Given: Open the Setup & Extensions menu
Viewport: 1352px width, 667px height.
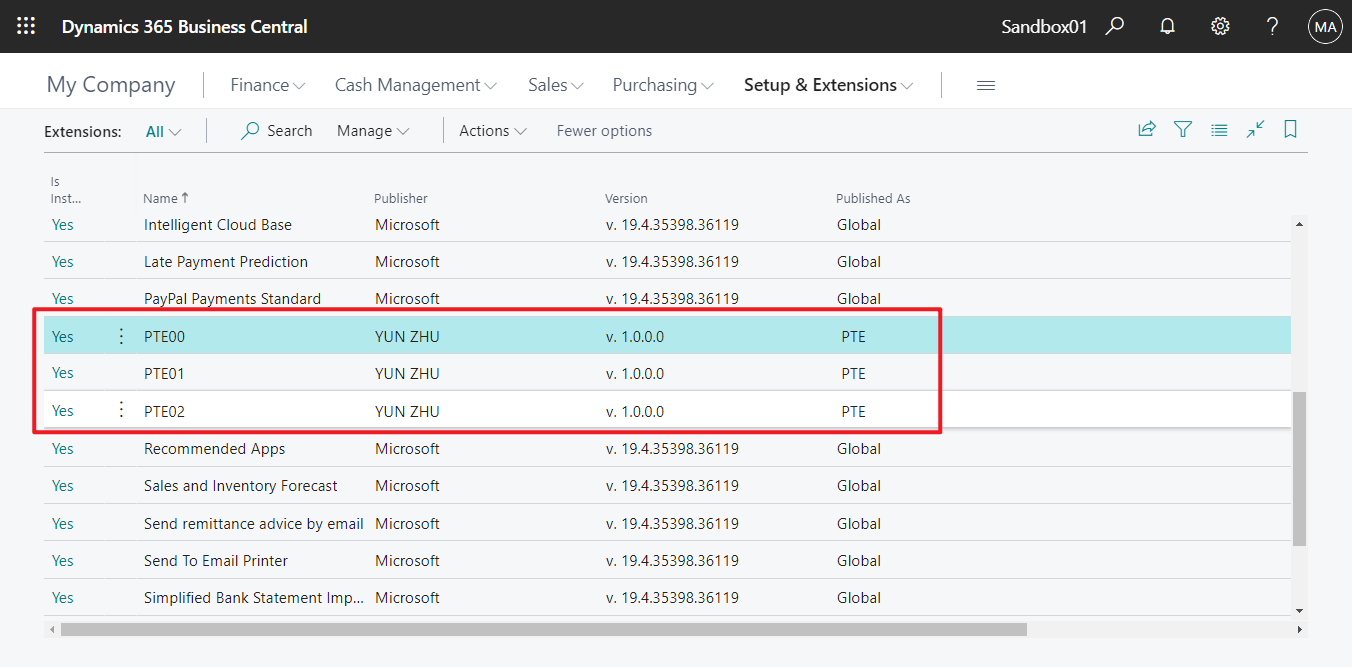Looking at the screenshot, I should pos(828,85).
